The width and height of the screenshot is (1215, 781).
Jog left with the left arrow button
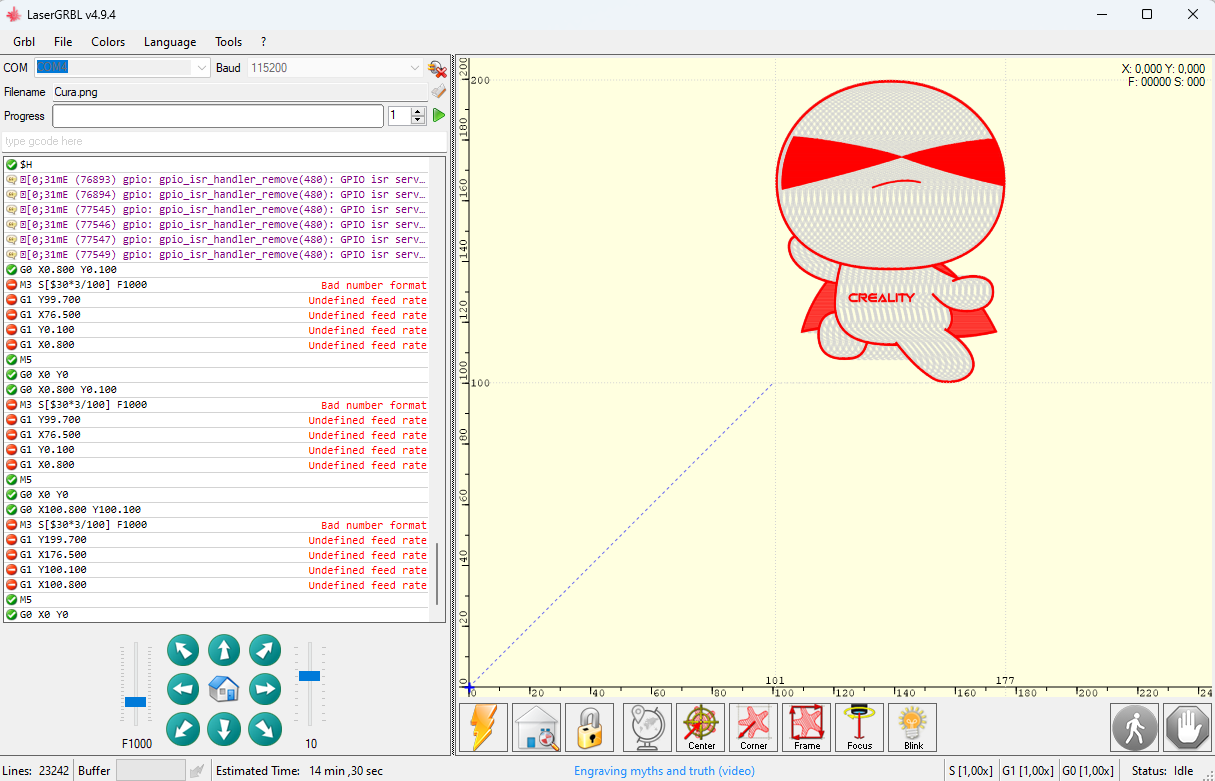tap(182, 689)
